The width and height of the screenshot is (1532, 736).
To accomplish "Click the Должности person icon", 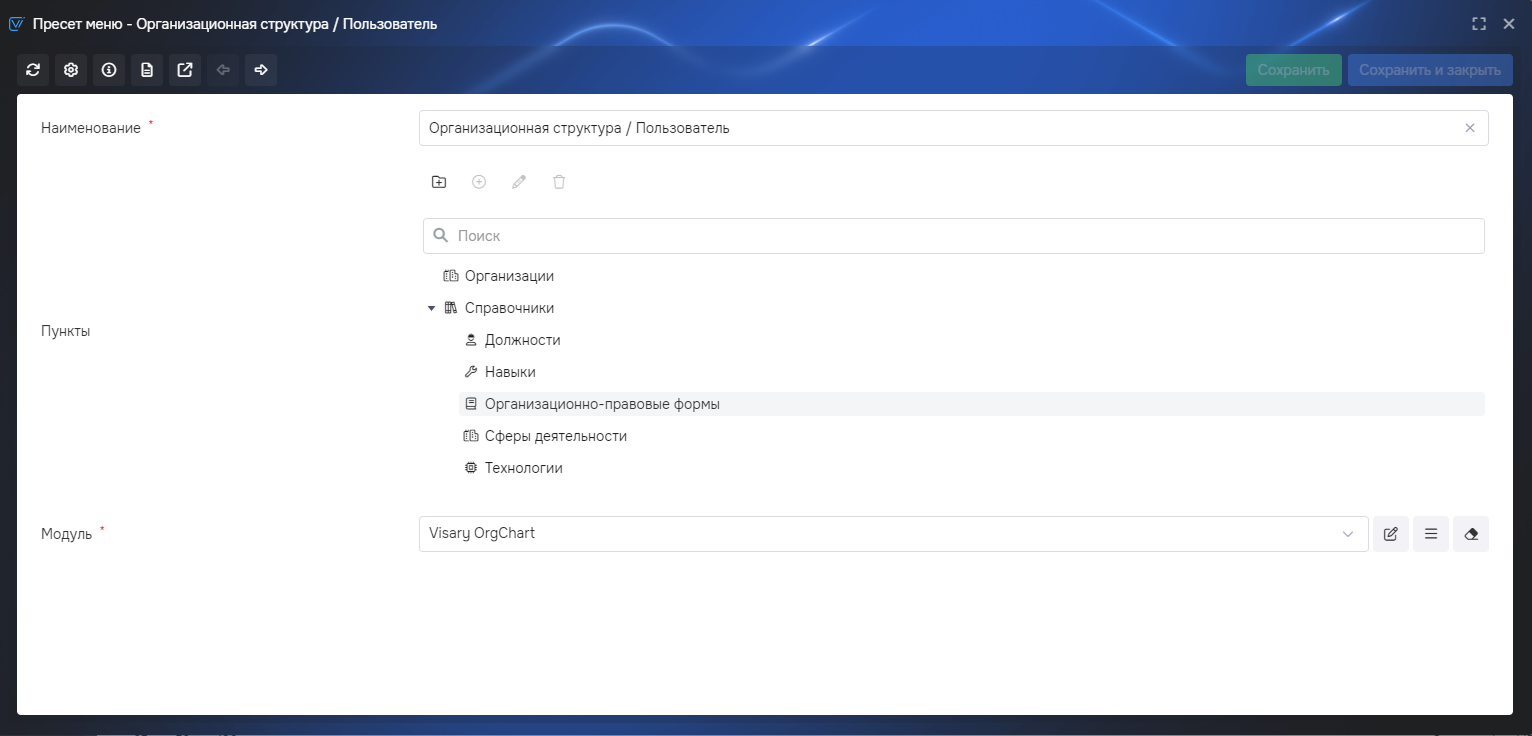I will [471, 340].
